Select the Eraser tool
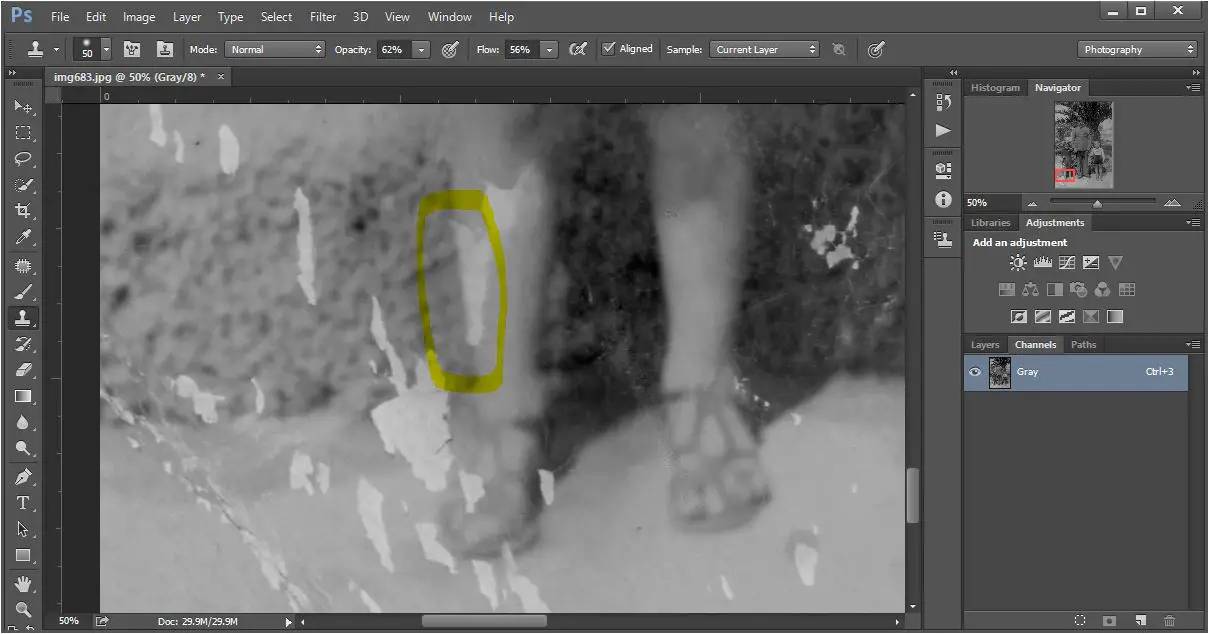 [x=23, y=370]
